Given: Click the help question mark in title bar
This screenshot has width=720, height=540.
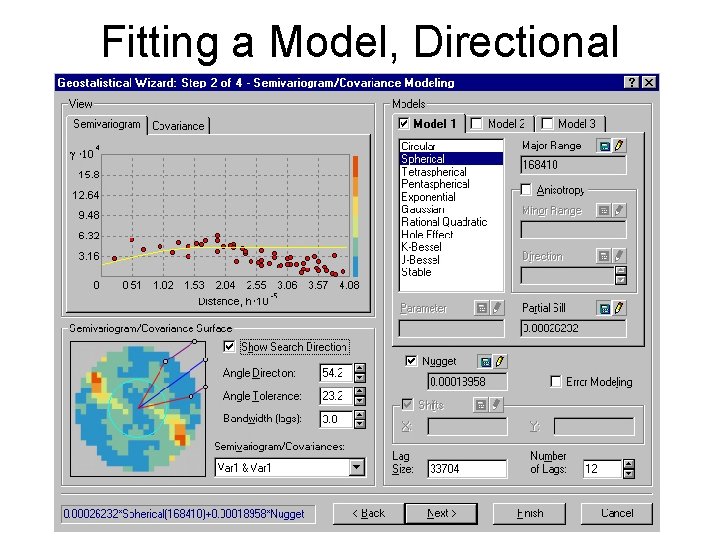Looking at the screenshot, I should pyautogui.click(x=632, y=82).
